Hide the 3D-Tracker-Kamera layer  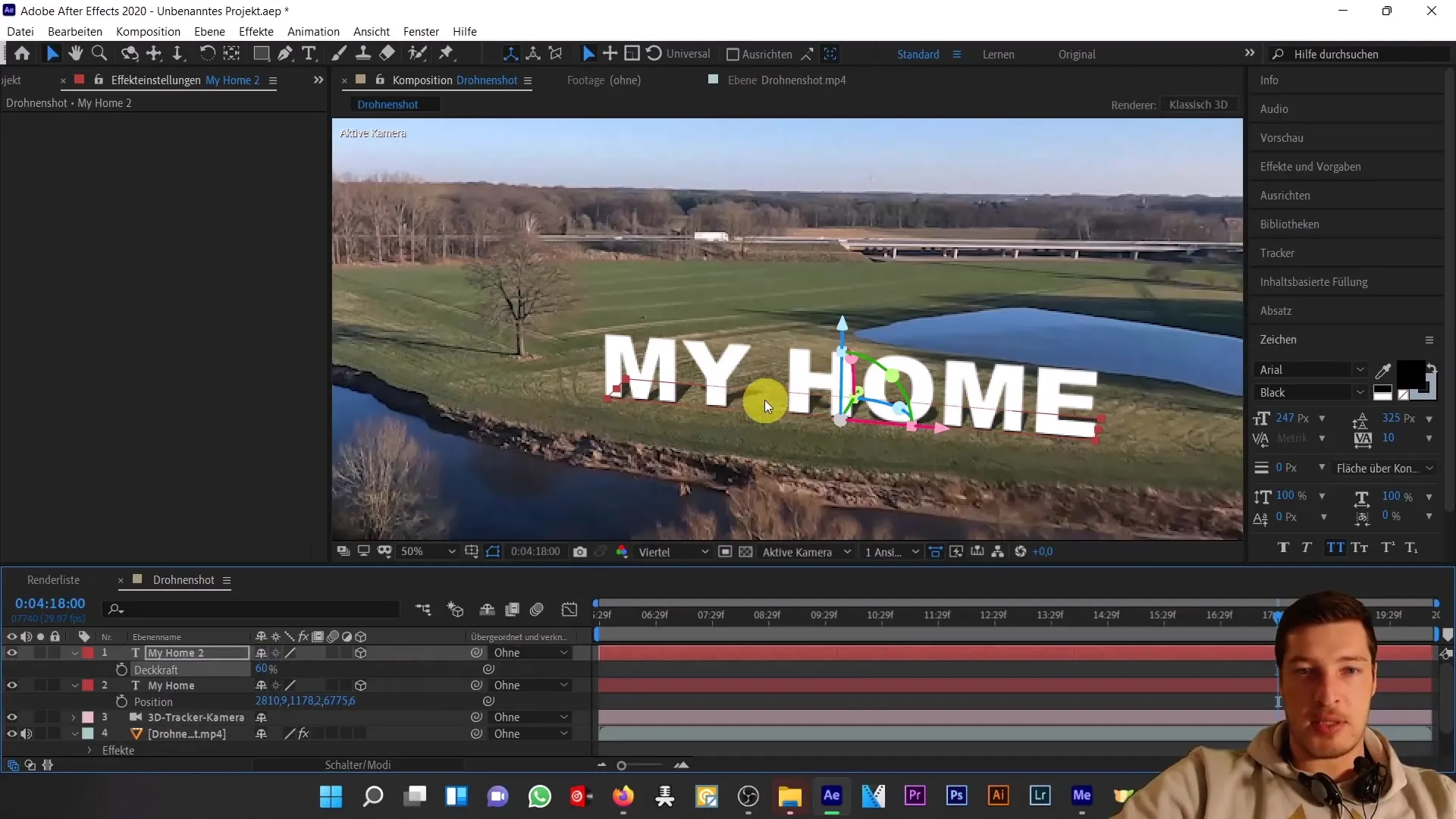point(12,717)
